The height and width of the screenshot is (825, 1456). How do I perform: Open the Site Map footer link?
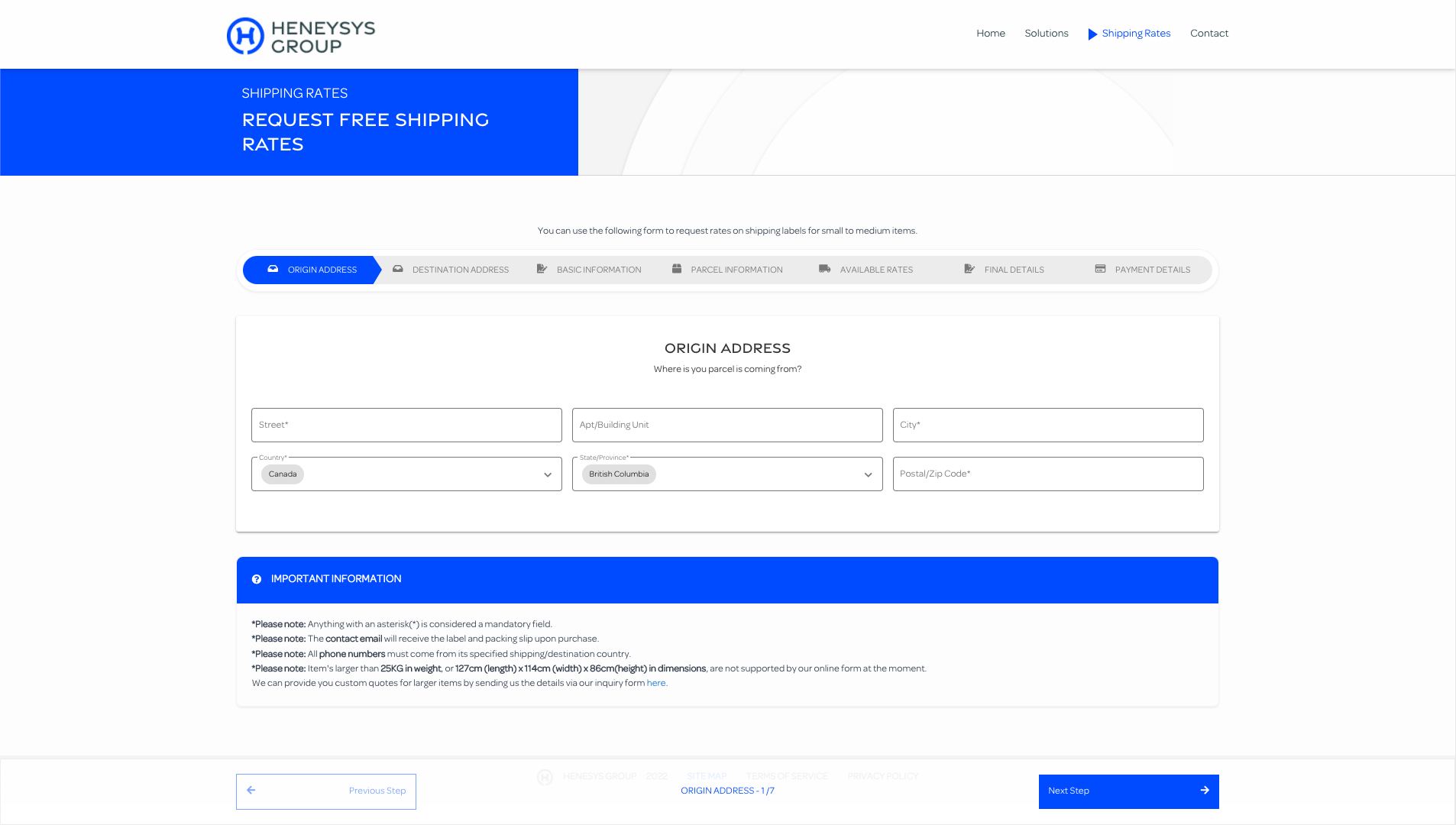[707, 776]
